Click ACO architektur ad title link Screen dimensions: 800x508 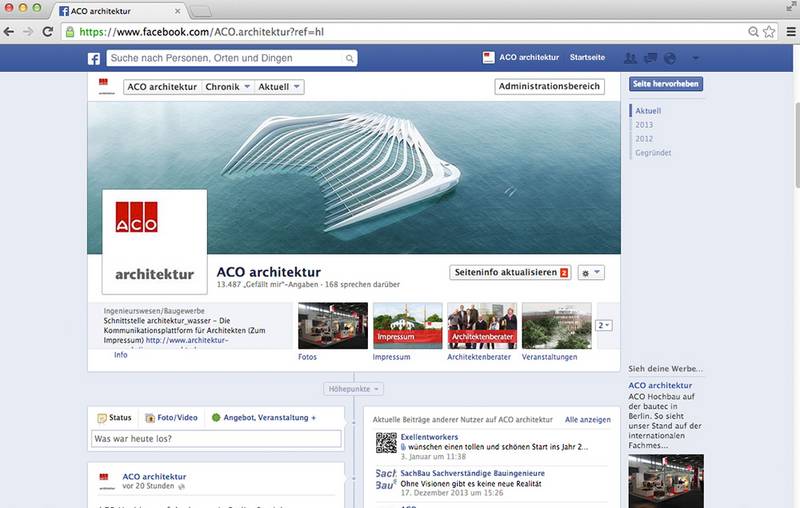pyautogui.click(x=660, y=386)
